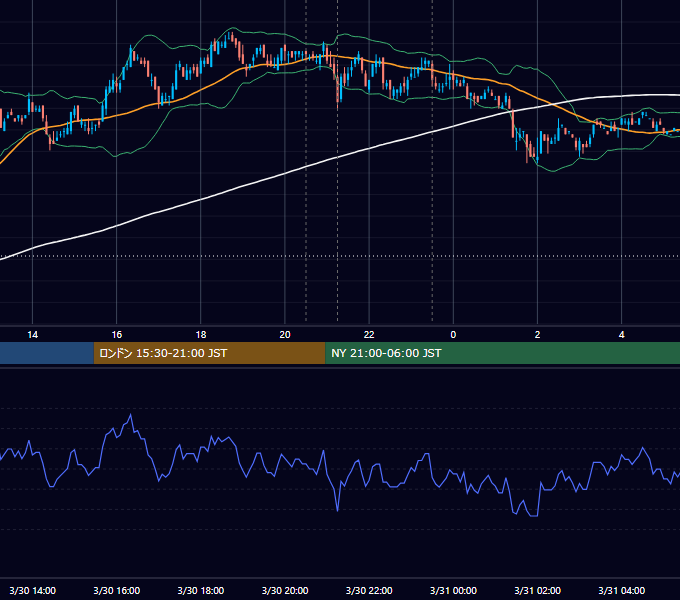Click the 3/30 14:00 date label

point(33,590)
